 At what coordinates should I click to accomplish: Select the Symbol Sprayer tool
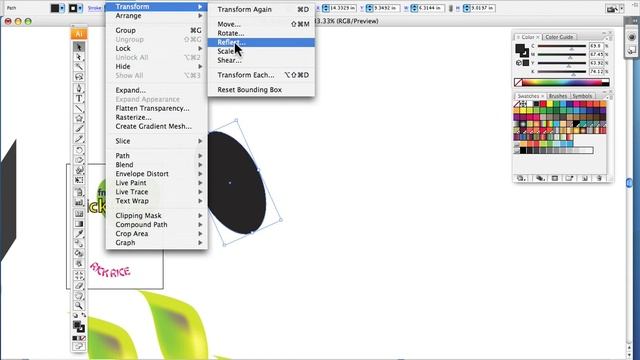[79, 192]
